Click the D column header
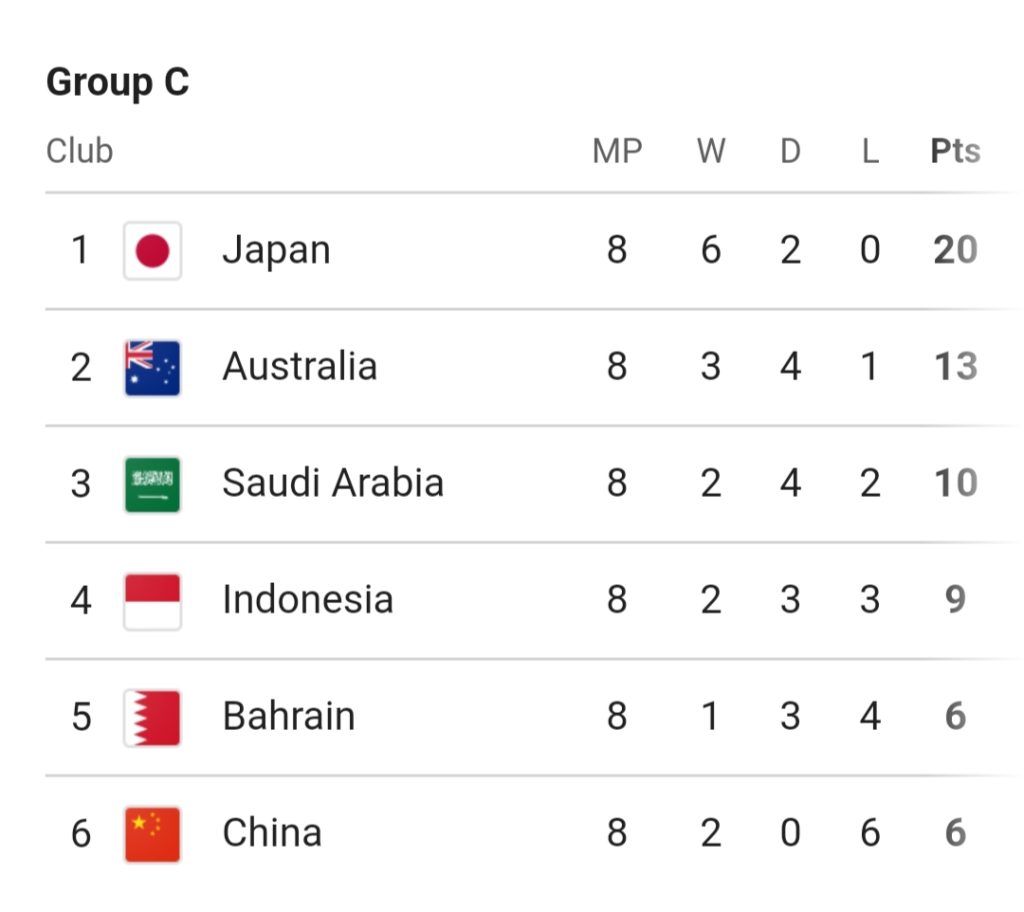The image size is (1024, 912). tap(790, 152)
